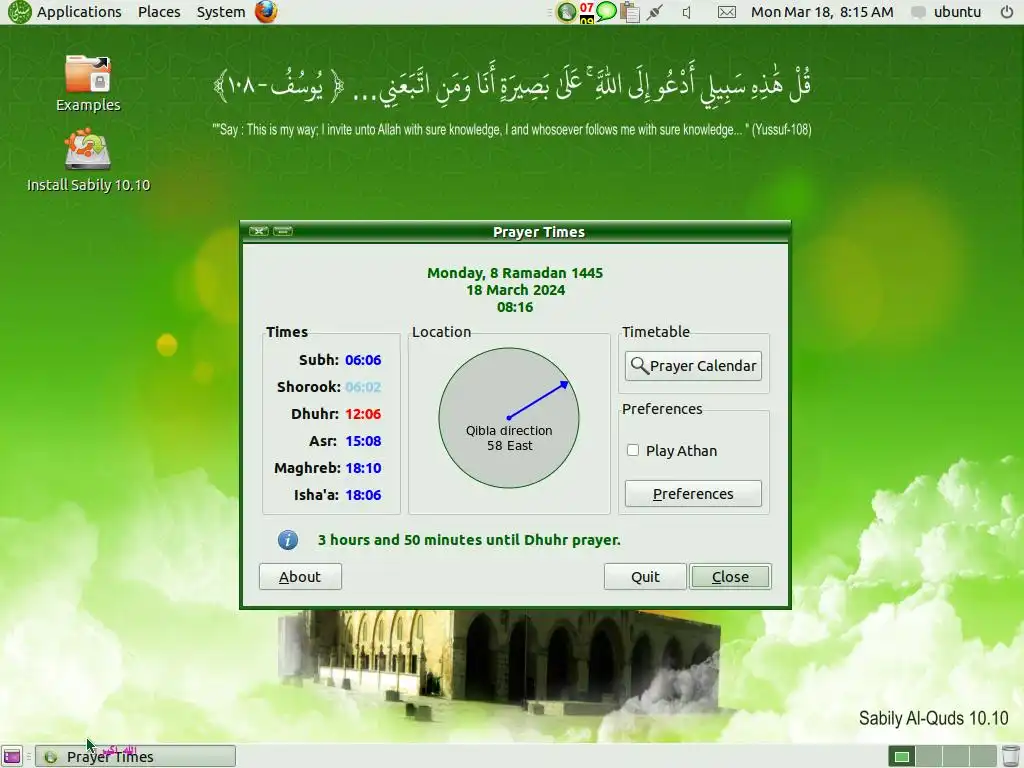
Task: Click the power shutdown icon in panel
Action: coord(1006,12)
